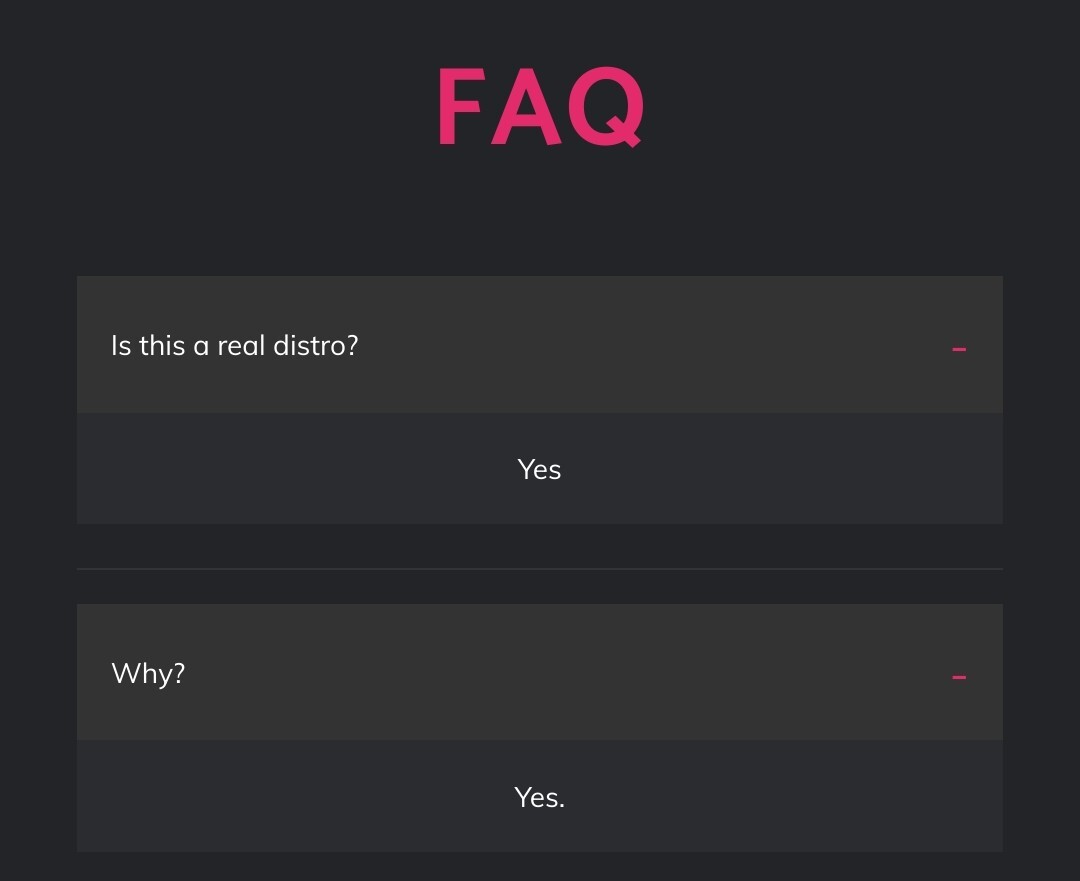
Task: Select the 'Yes.' answer under 'Why?'
Action: (x=539, y=797)
